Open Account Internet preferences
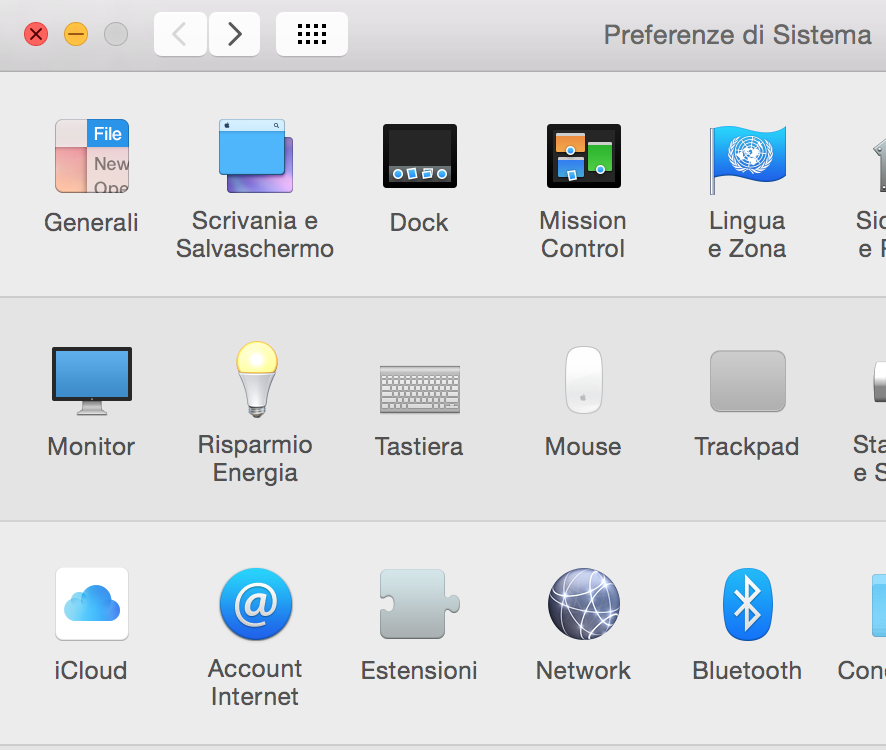Image resolution: width=886 pixels, height=750 pixels. (256, 604)
